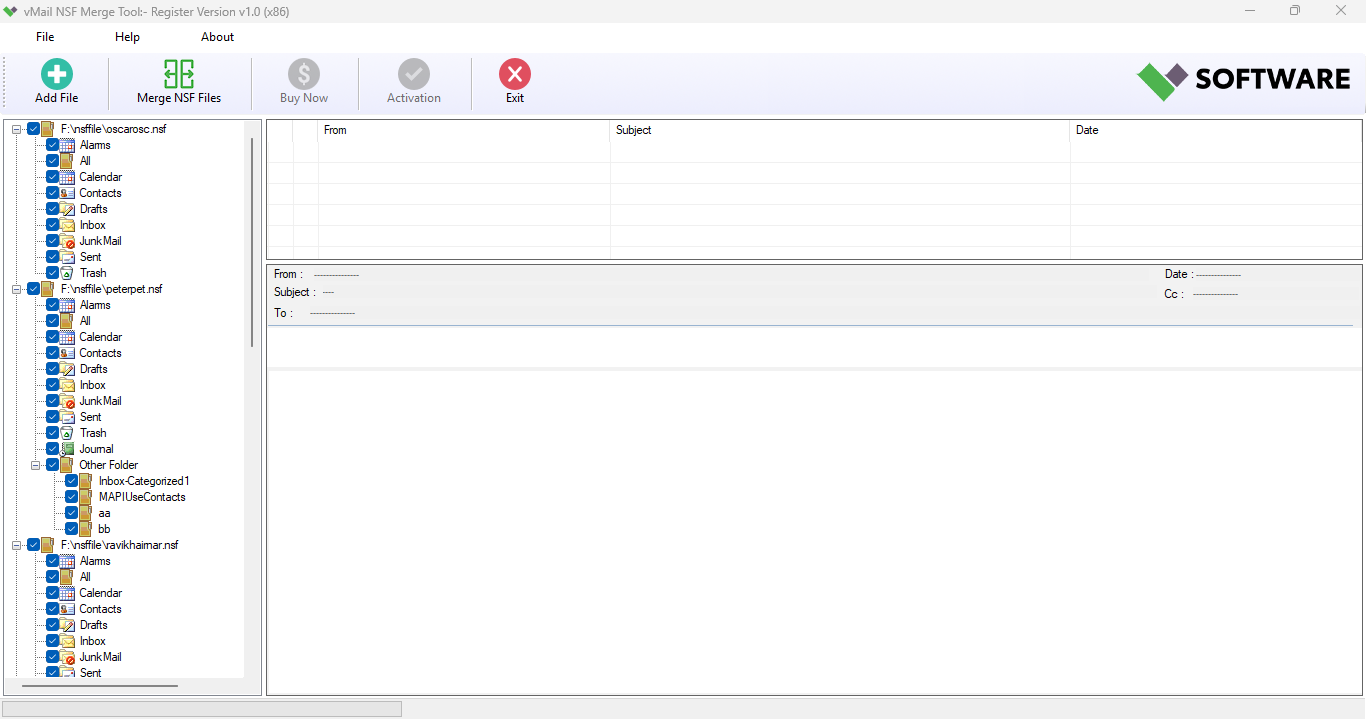This screenshot has width=1366, height=720.
Task: Select JunkMail icon under peterpet.nsf
Action: tap(67, 401)
